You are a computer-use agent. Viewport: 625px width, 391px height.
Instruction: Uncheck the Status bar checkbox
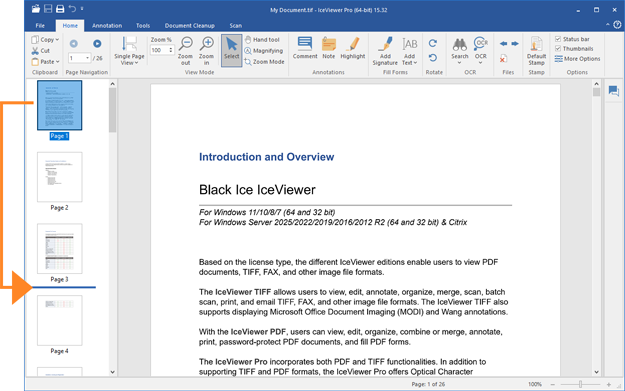pyautogui.click(x=558, y=39)
